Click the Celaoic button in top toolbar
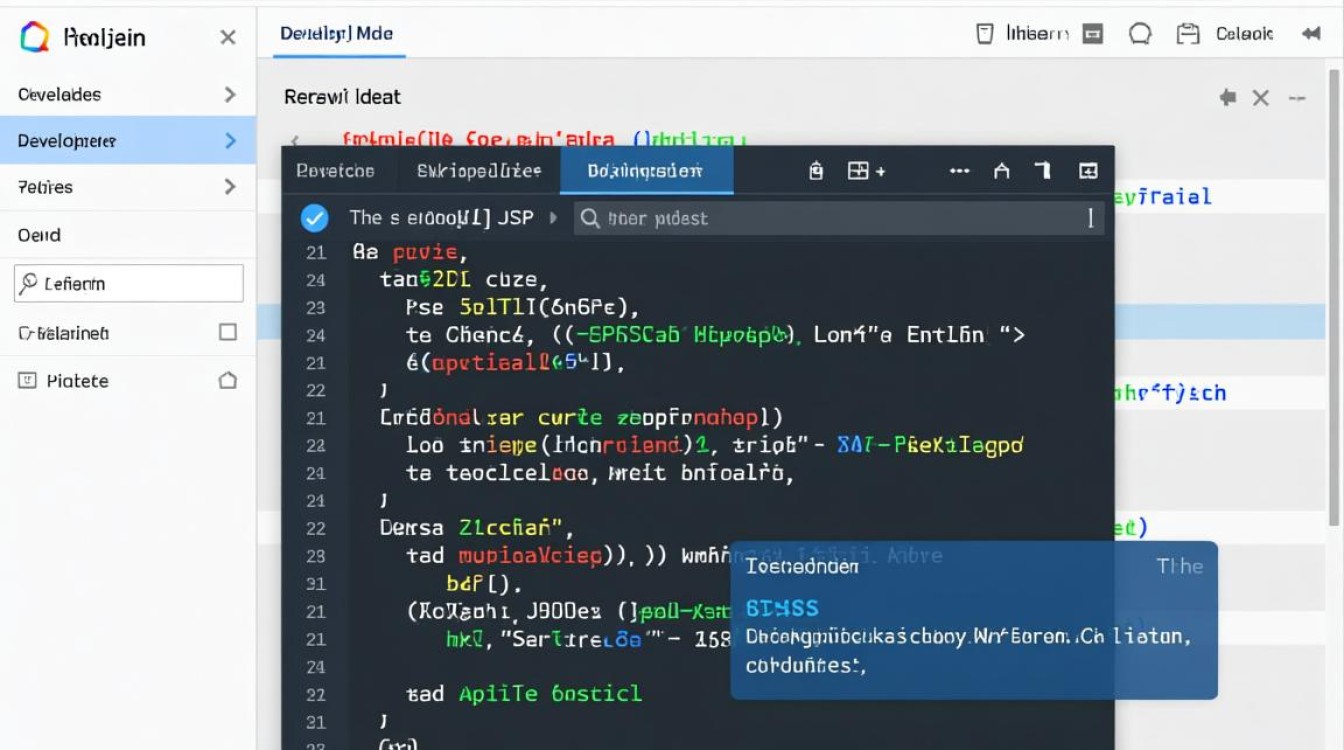 click(1244, 34)
